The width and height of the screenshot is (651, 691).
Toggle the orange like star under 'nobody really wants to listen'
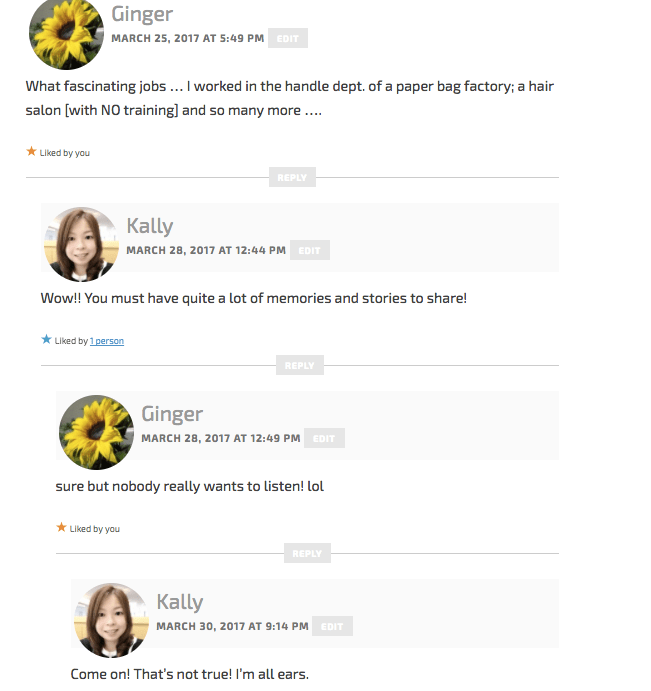(x=61, y=528)
